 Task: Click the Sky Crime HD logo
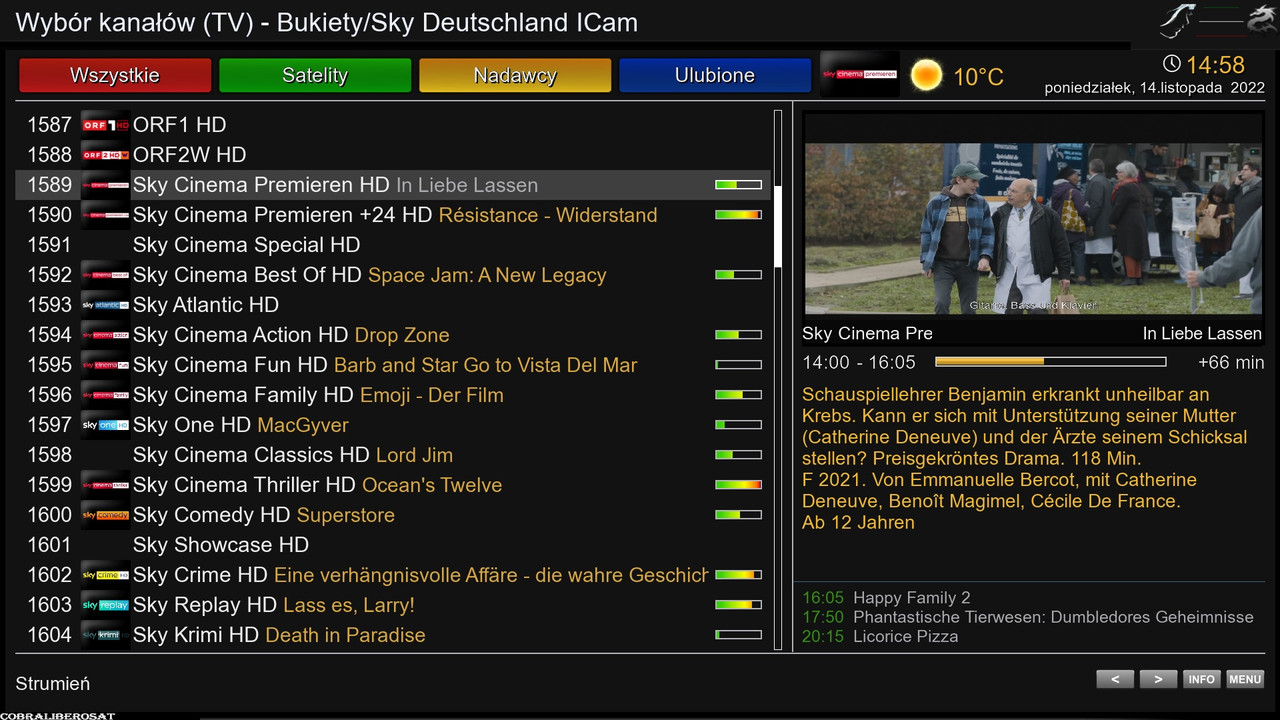105,575
